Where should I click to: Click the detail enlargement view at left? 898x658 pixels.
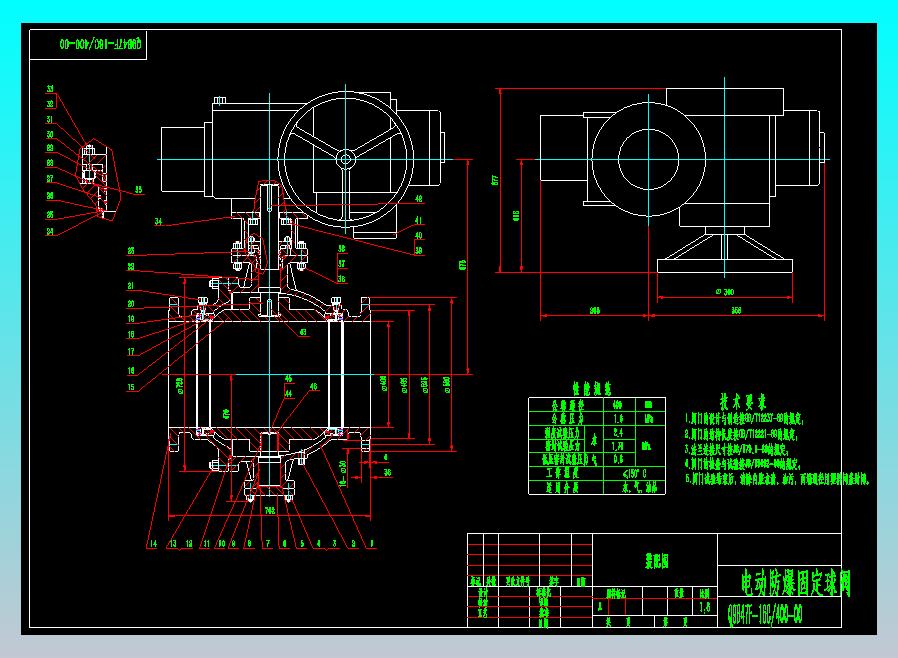coord(99,179)
